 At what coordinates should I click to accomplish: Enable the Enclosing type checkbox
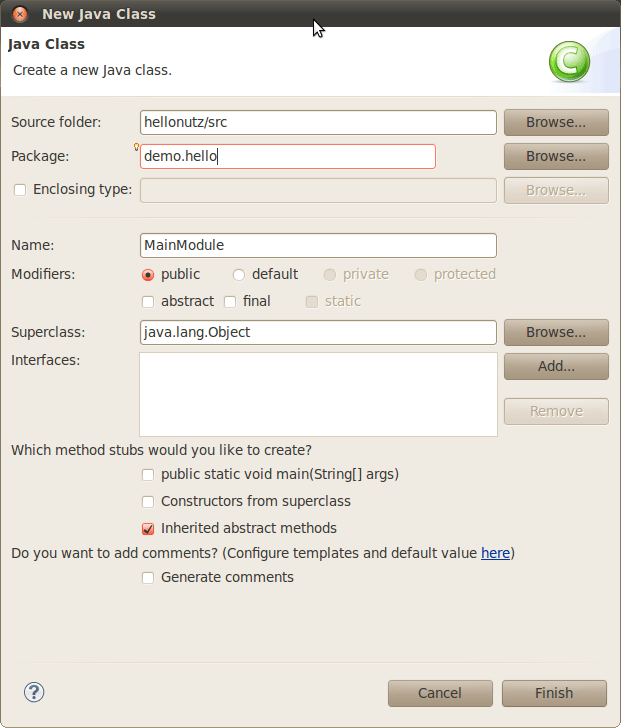tap(20, 190)
